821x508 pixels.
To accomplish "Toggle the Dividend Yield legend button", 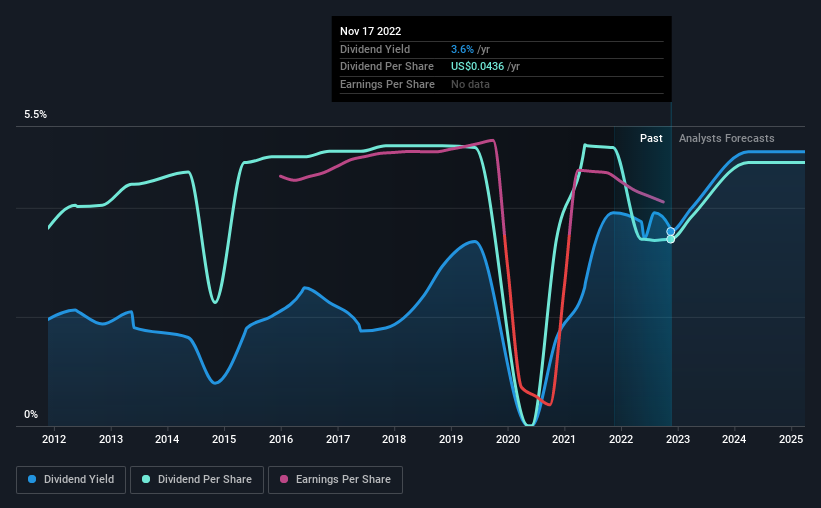I will click(x=71, y=480).
